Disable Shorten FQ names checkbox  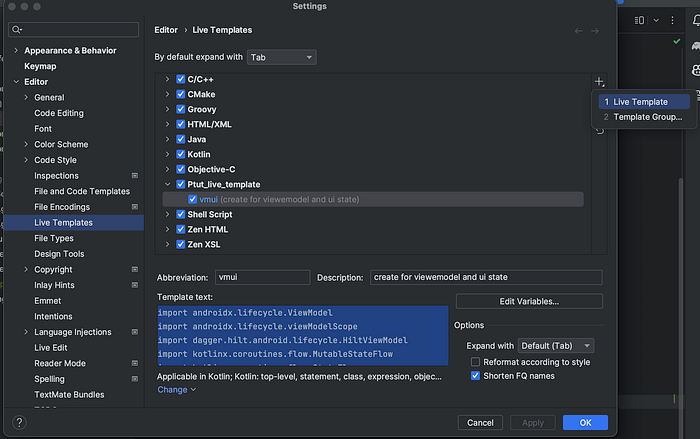(x=476, y=376)
